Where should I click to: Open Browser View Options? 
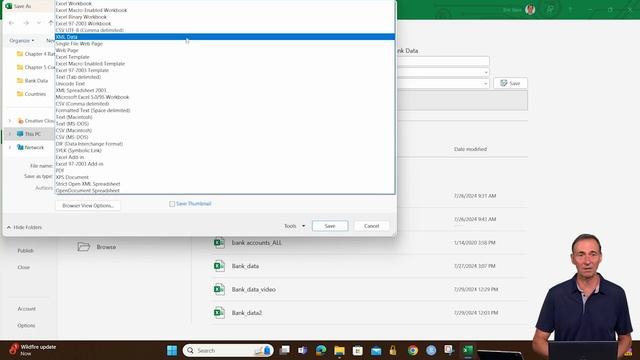[x=88, y=206]
